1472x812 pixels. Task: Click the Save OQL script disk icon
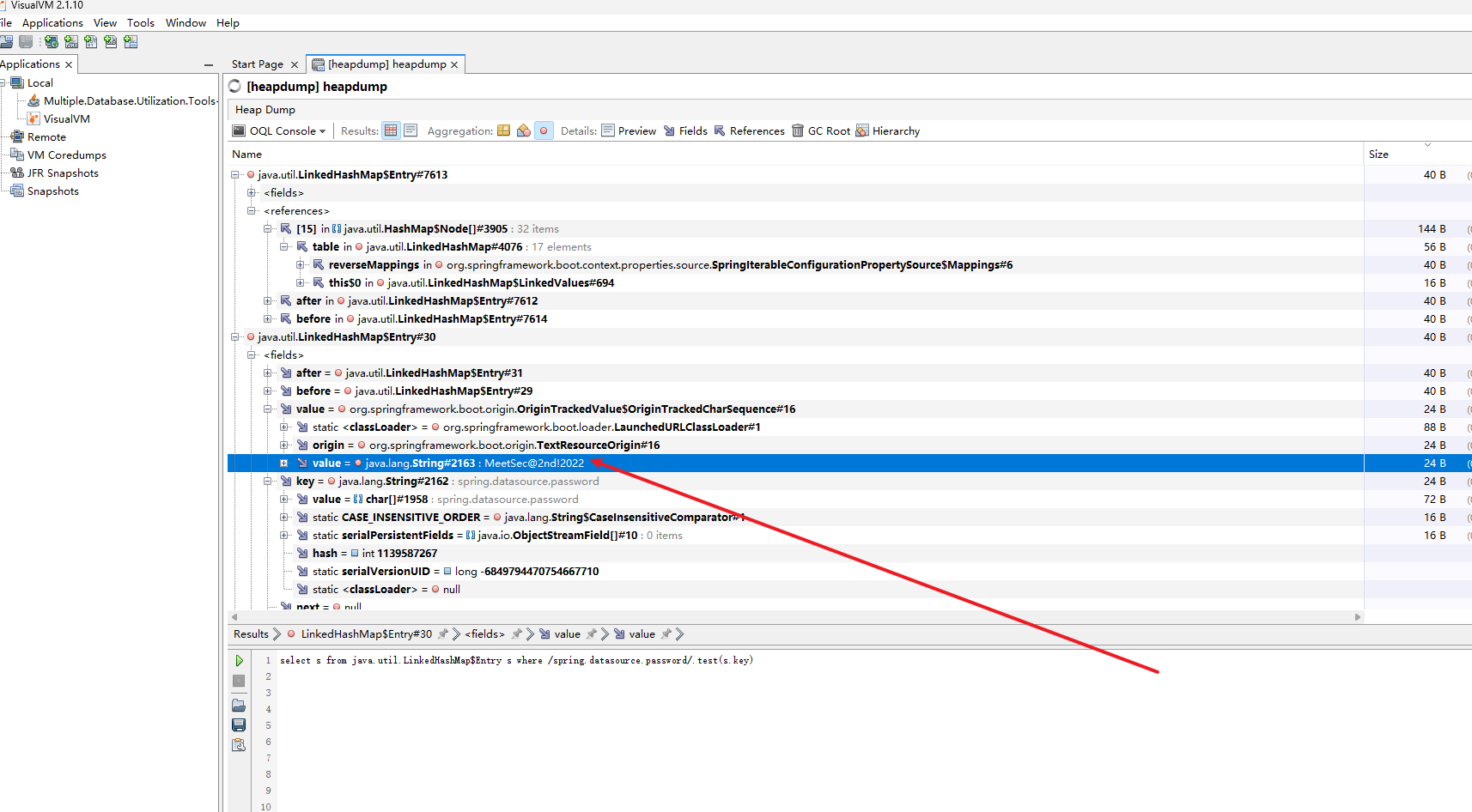click(239, 725)
